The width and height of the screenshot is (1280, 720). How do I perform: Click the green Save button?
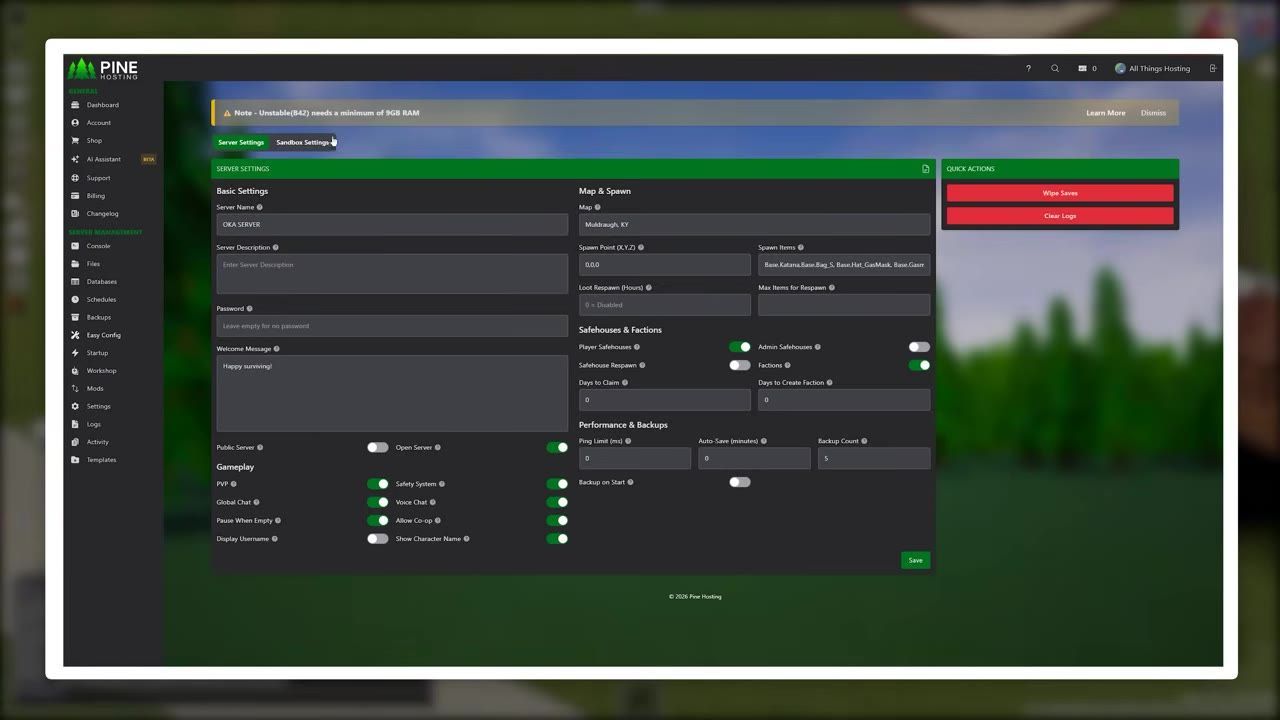tap(915, 560)
